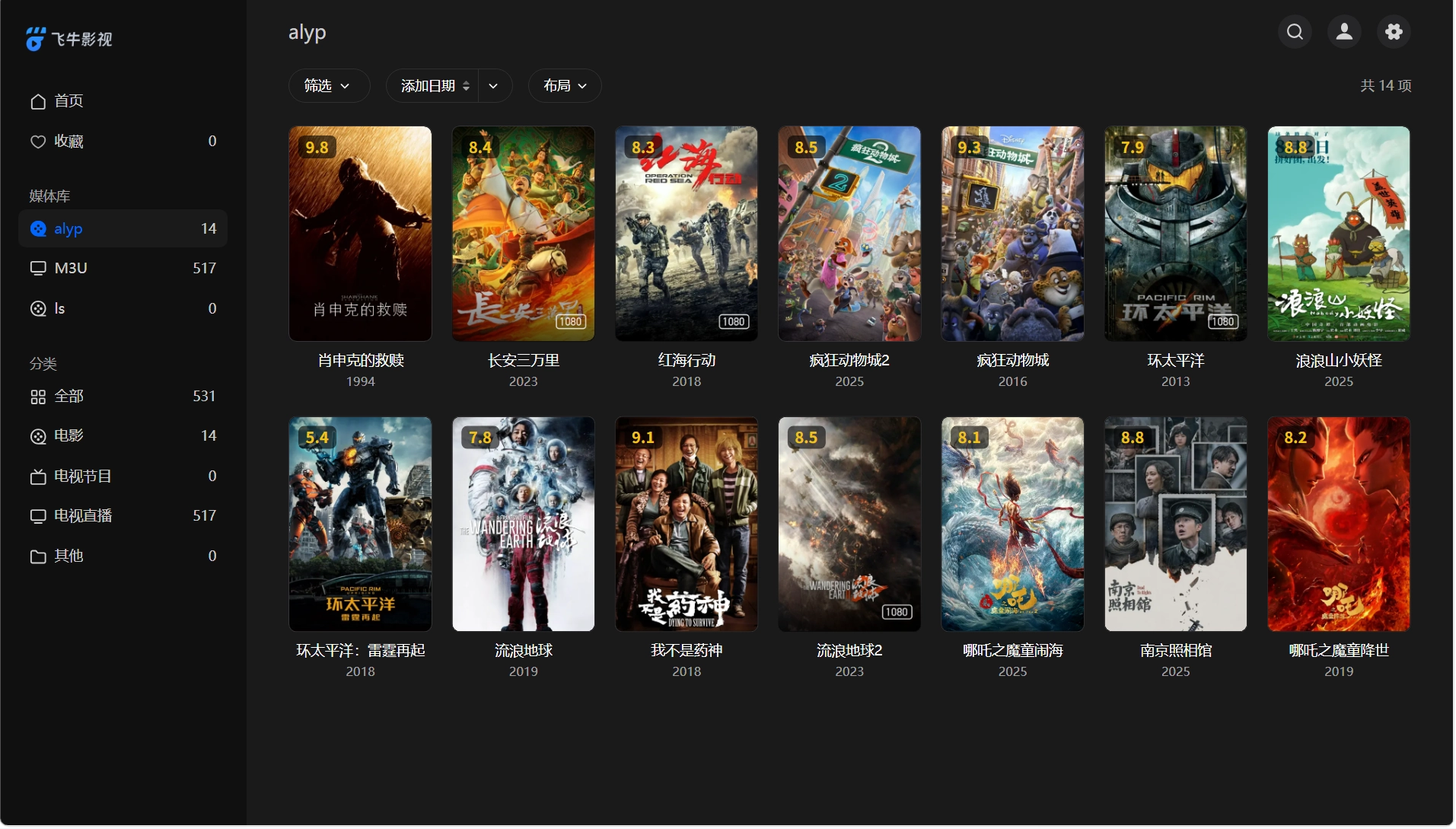Click the 红海行动 title text
This screenshot has height=829, width=1456.
tap(687, 361)
